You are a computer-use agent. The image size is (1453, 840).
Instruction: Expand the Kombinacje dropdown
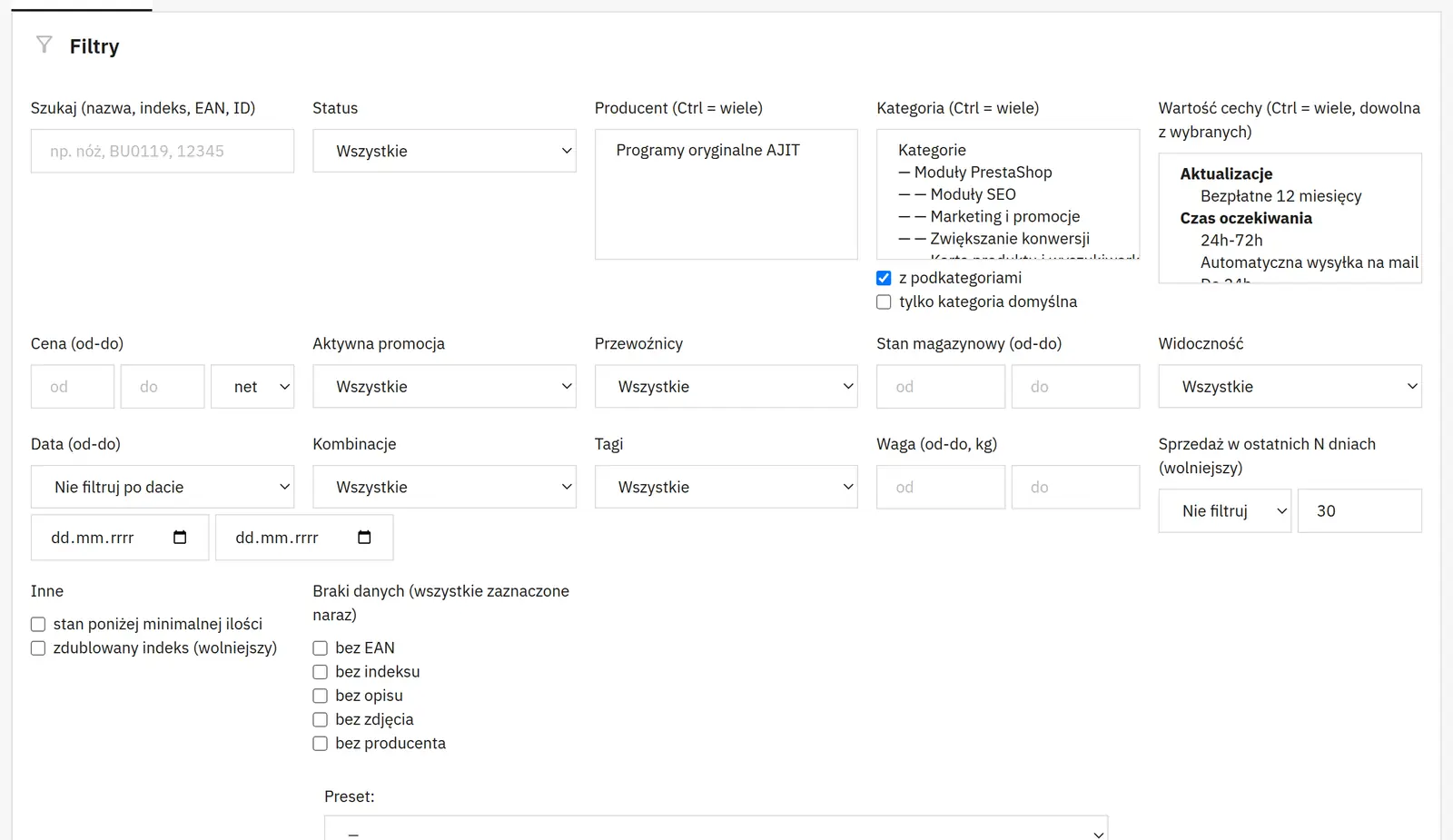(x=444, y=488)
